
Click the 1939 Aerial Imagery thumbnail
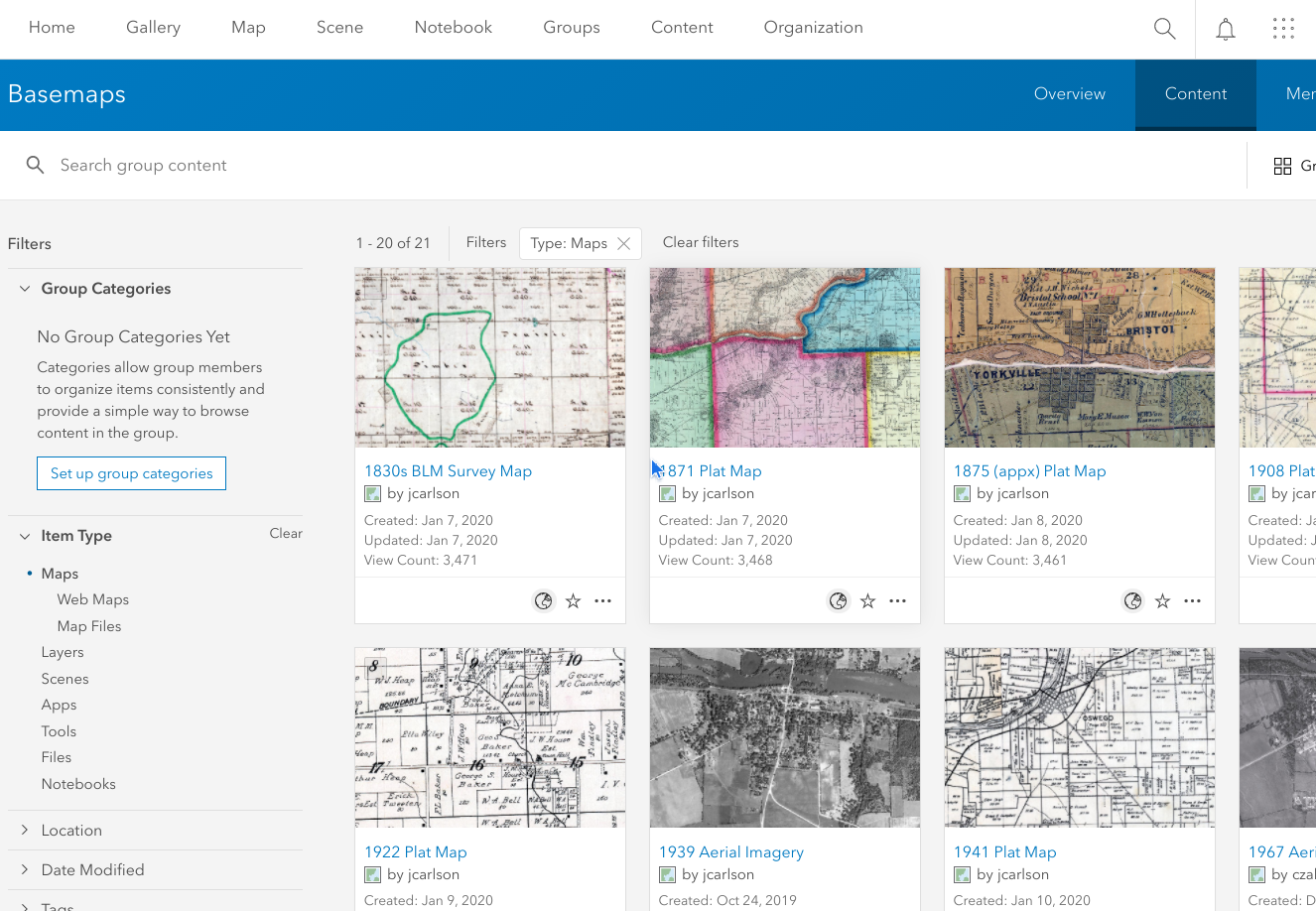[784, 737]
